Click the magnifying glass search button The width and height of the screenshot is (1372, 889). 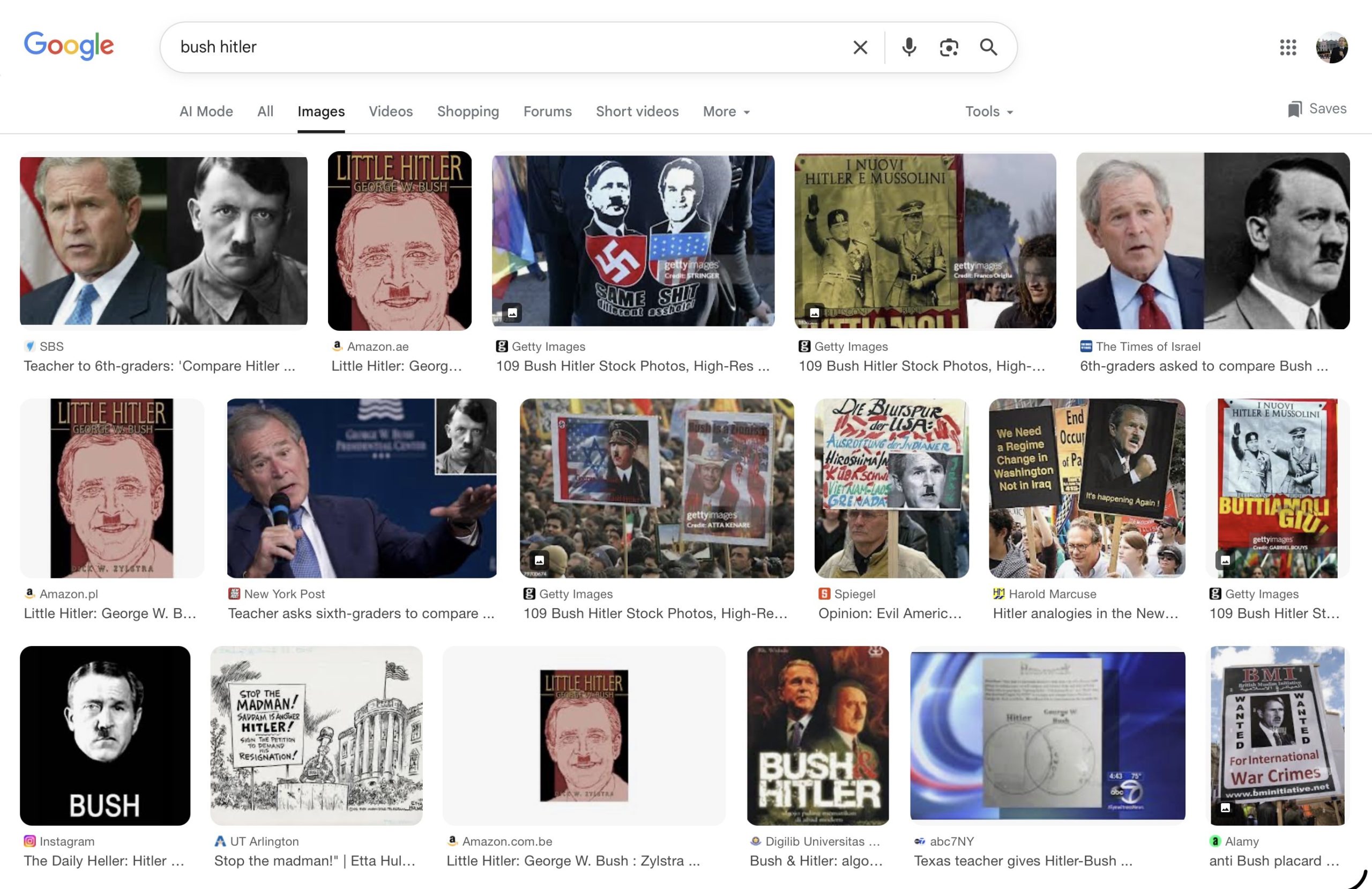coord(988,47)
